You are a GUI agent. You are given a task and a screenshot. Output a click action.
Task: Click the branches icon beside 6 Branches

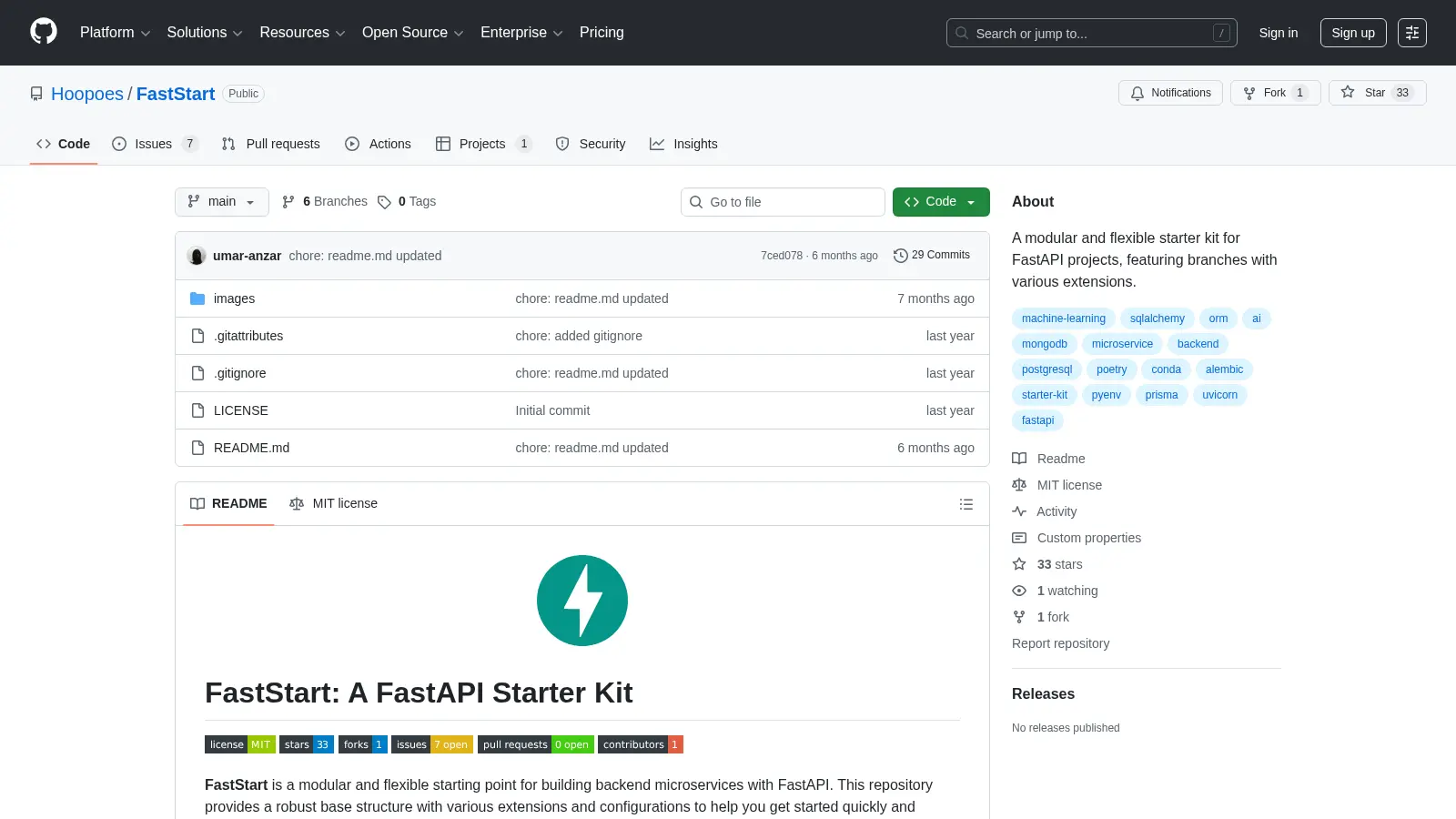(288, 202)
